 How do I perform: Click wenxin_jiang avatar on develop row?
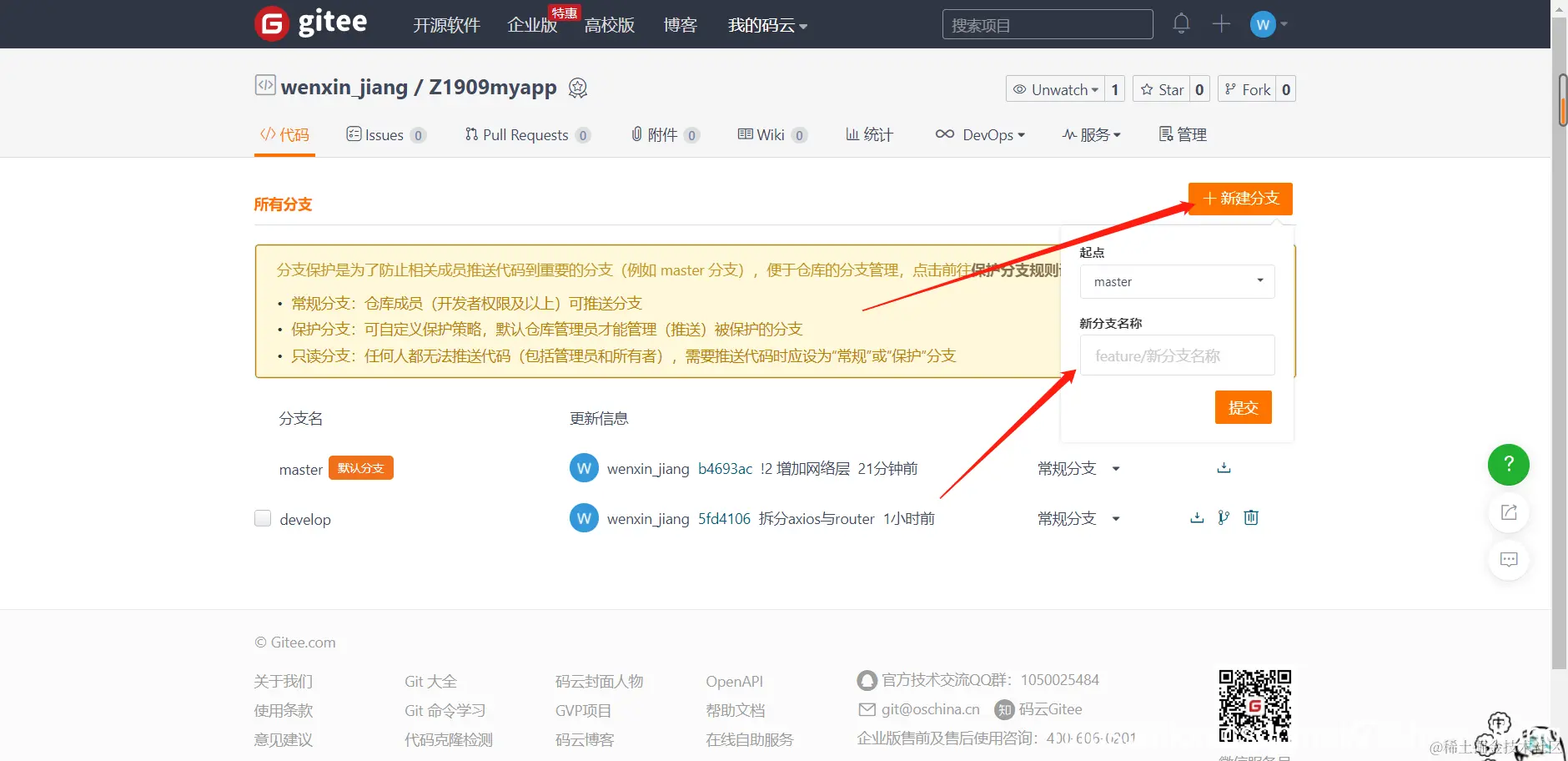(x=584, y=518)
